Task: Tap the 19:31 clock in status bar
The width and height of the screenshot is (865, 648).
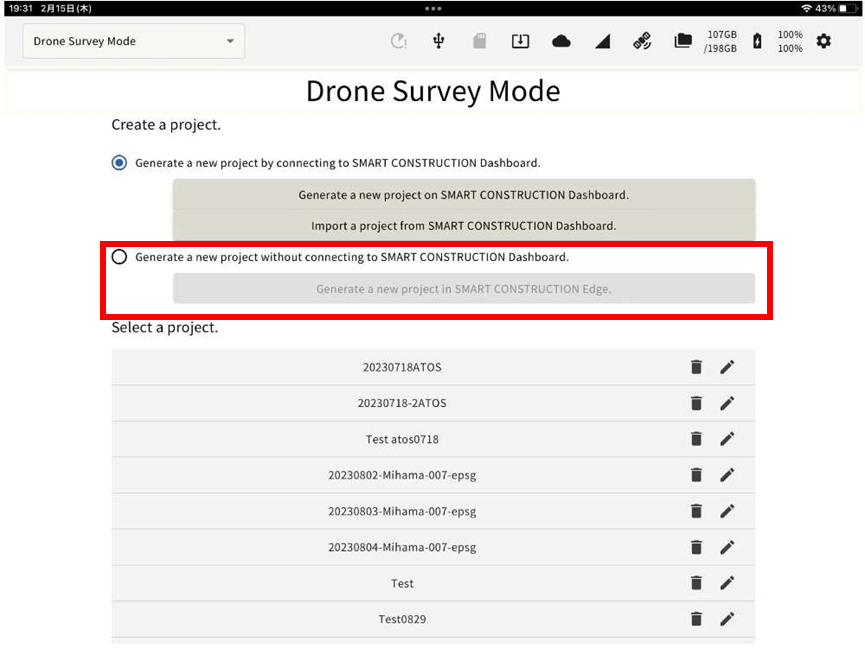Action: 21,8
